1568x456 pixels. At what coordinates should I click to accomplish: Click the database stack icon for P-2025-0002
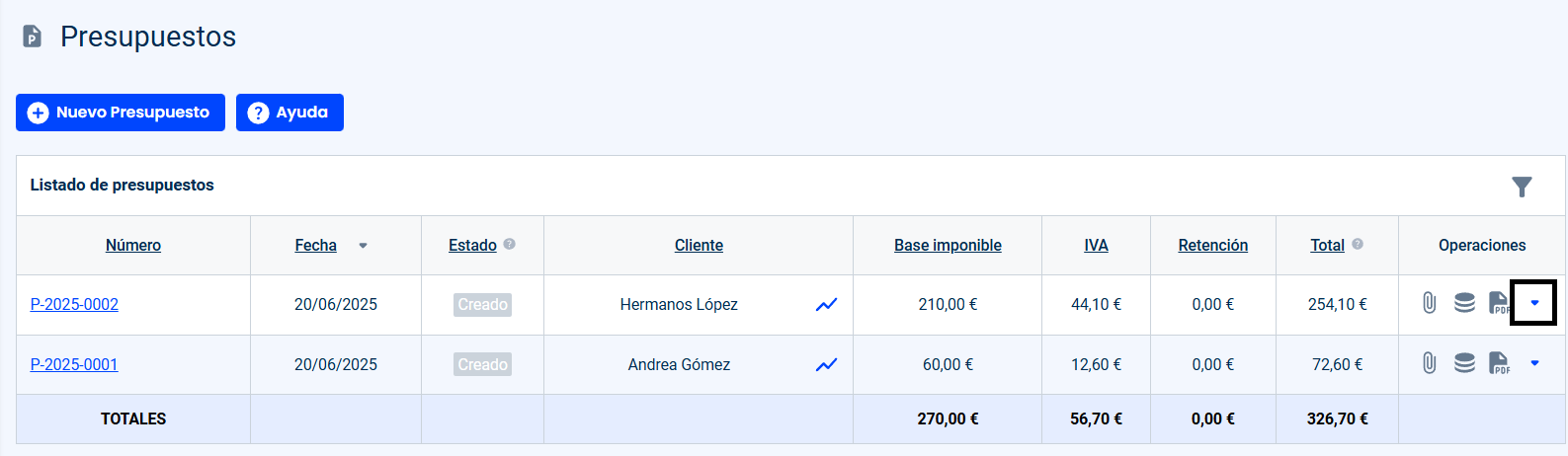point(1464,303)
